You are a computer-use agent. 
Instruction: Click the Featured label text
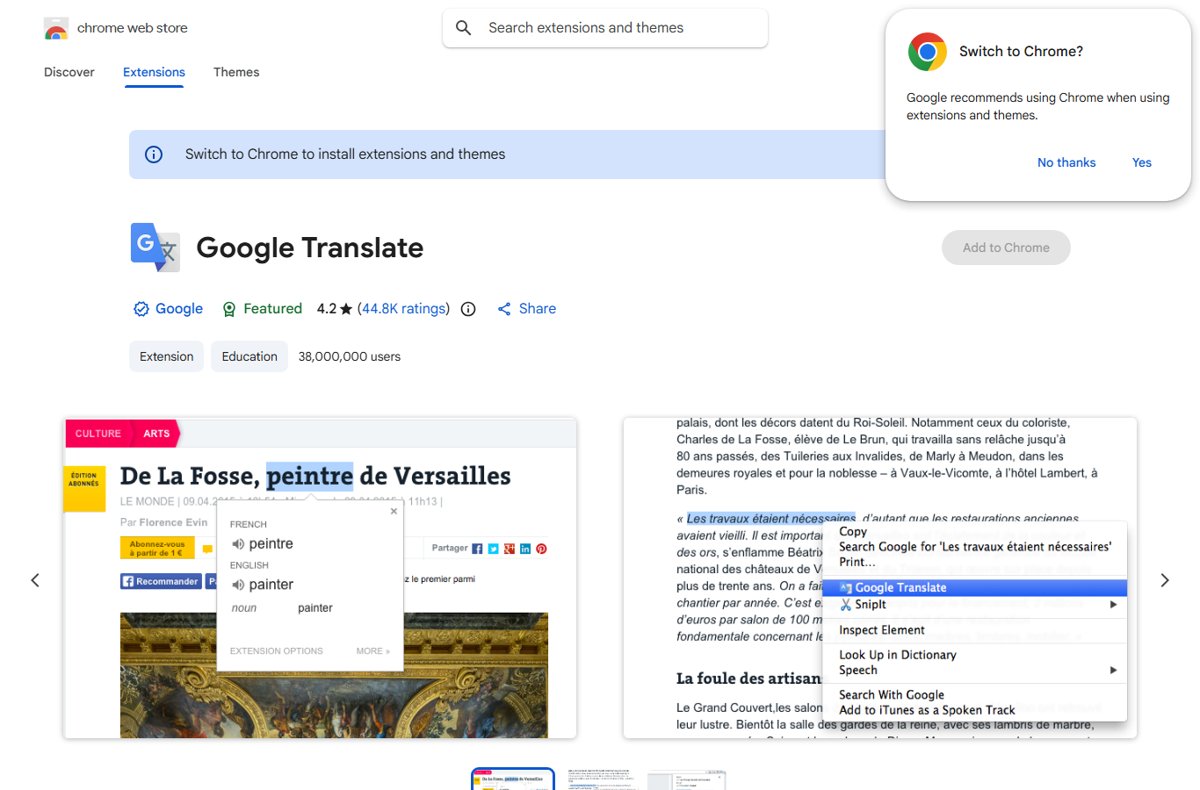273,309
